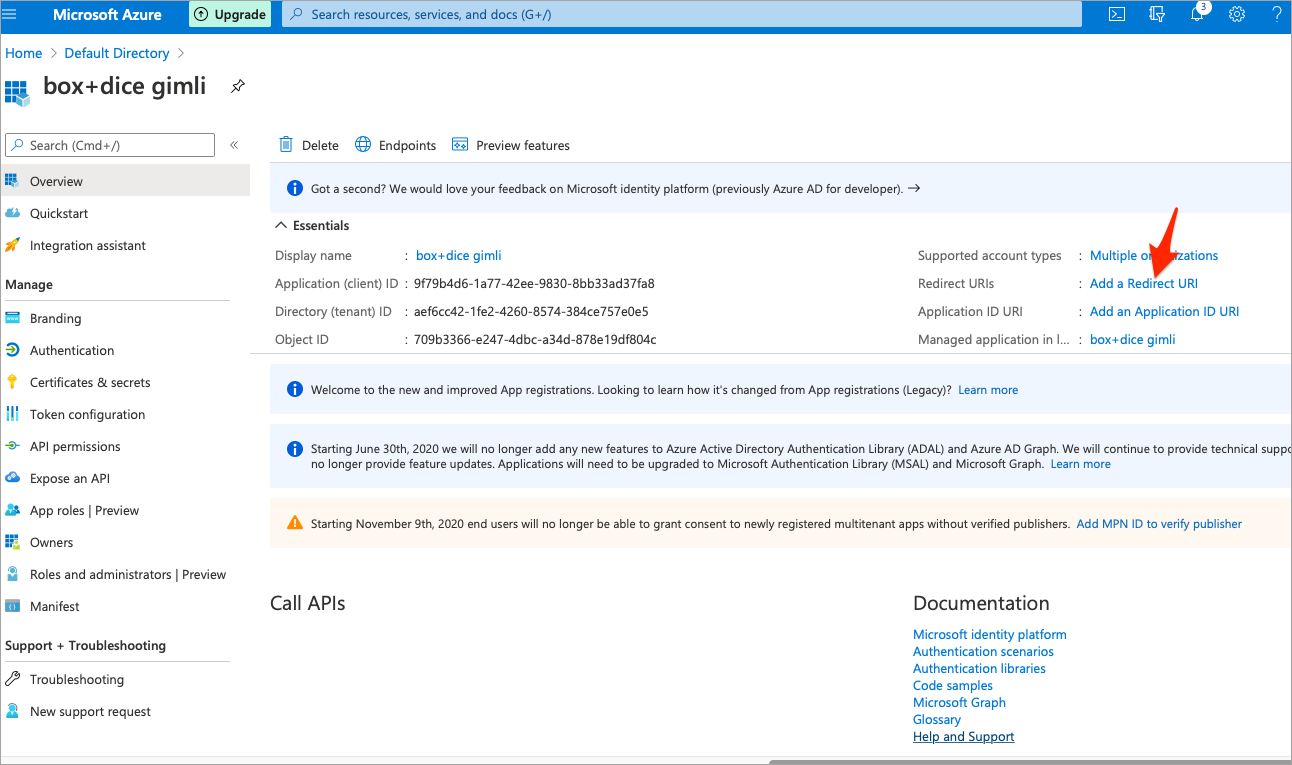1292x765 pixels.
Task: Click the Quickstart cloud icon
Action: 13,213
